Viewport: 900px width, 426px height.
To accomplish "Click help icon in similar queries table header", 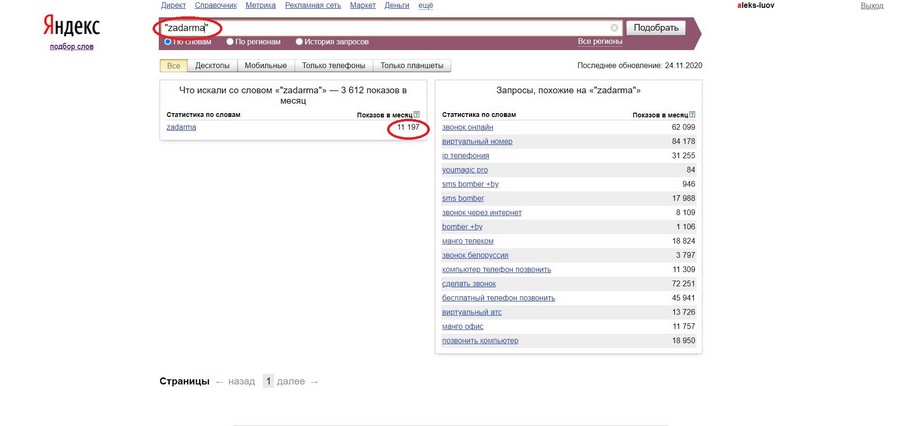I will point(692,115).
